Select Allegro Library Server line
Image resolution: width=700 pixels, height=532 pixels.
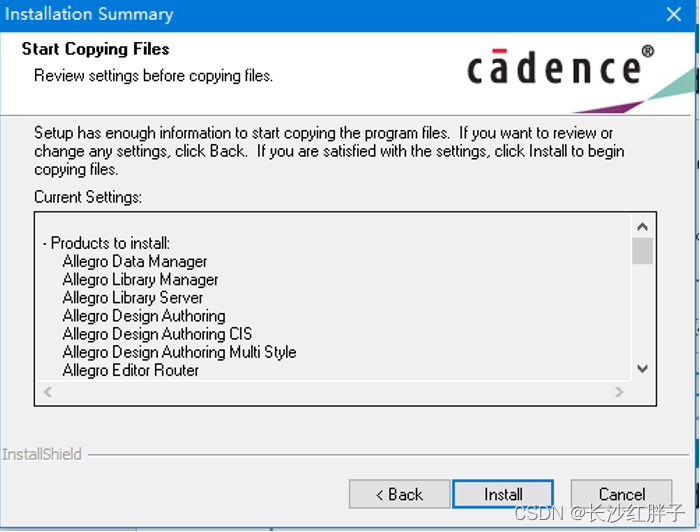pos(133,298)
